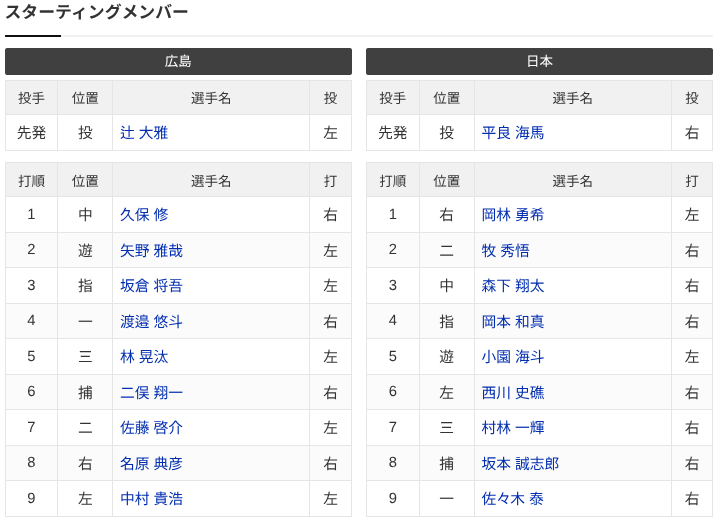
Task: Open pitcher 辻 大雅 player link
Action: (144, 133)
